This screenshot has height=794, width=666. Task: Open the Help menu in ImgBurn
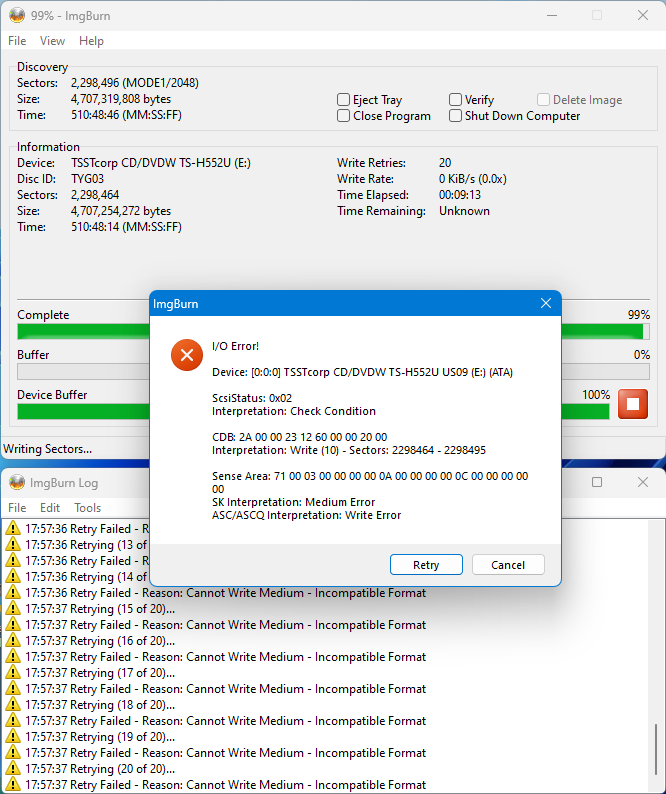coord(91,41)
